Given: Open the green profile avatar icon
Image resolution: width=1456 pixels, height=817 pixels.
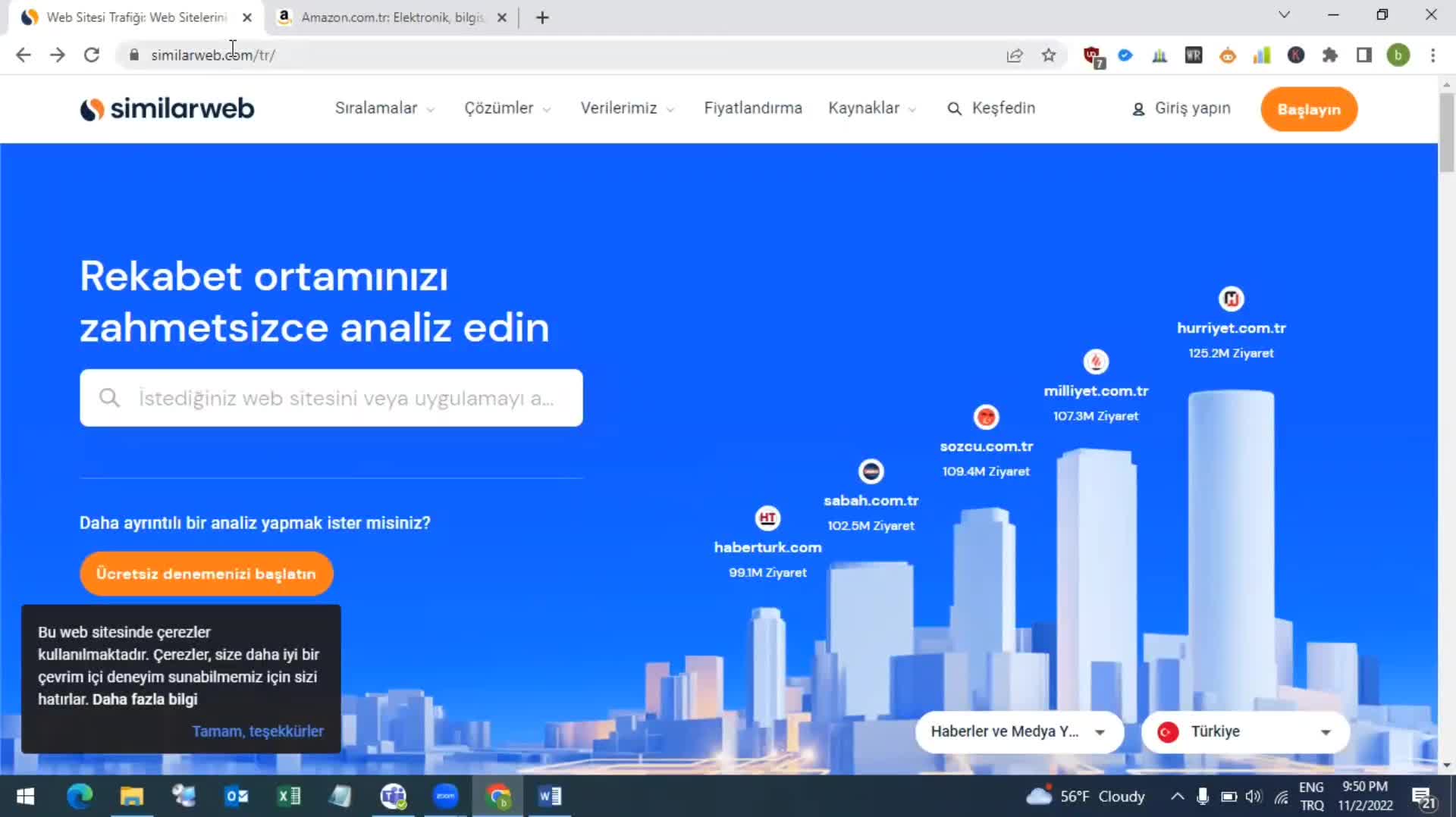Looking at the screenshot, I should (1398, 55).
